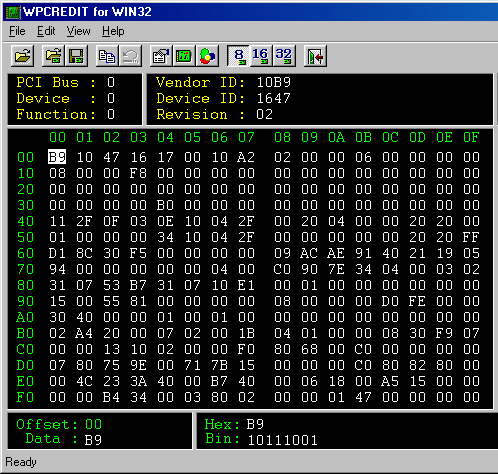This screenshot has width=498, height=474.
Task: Select highlighted byte B9 at offset 00
Action: pyautogui.click(x=57, y=157)
